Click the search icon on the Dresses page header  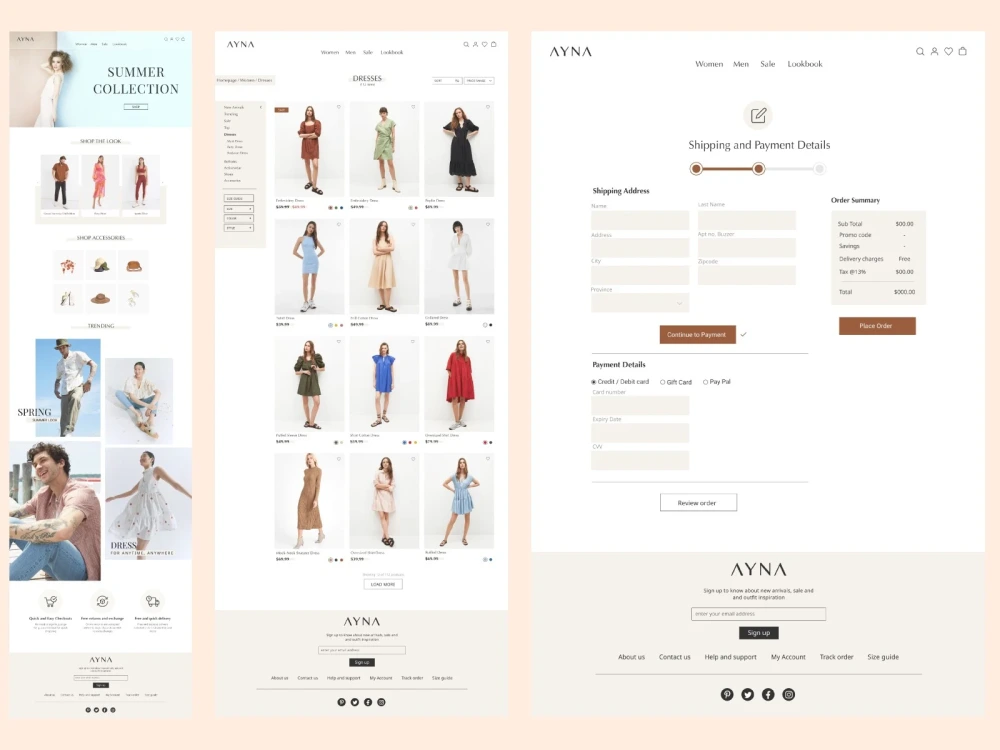pyautogui.click(x=466, y=45)
